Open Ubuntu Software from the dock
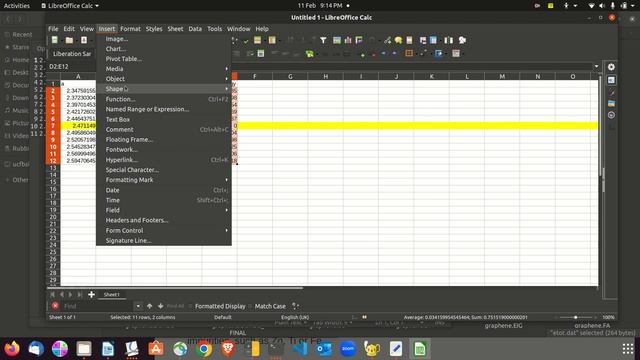640x360 pixels. click(x=156, y=349)
